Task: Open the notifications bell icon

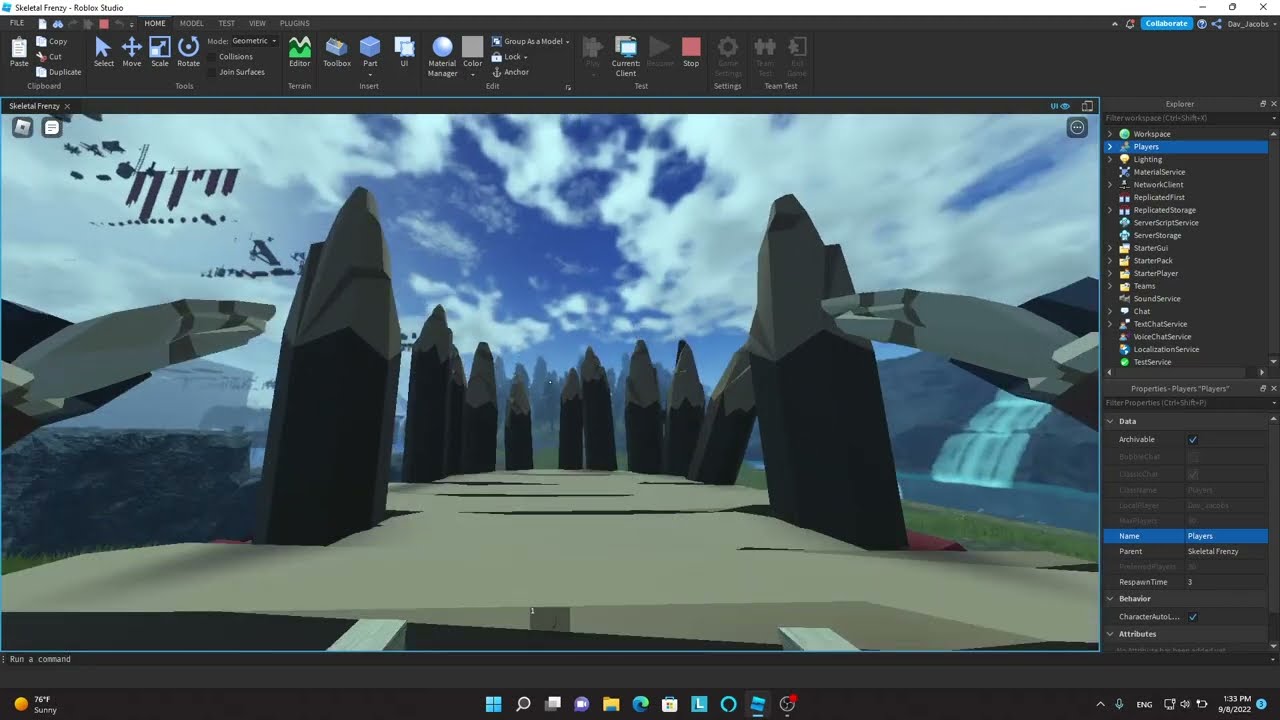Action: (1130, 23)
